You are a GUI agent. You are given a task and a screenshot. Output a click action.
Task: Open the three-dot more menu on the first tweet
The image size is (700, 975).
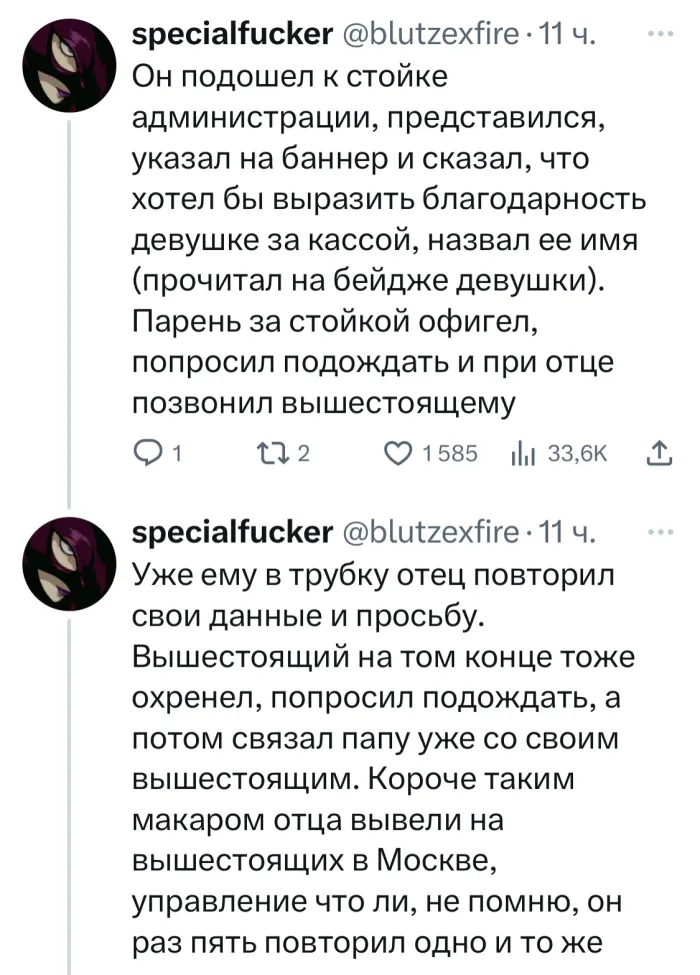point(659,36)
